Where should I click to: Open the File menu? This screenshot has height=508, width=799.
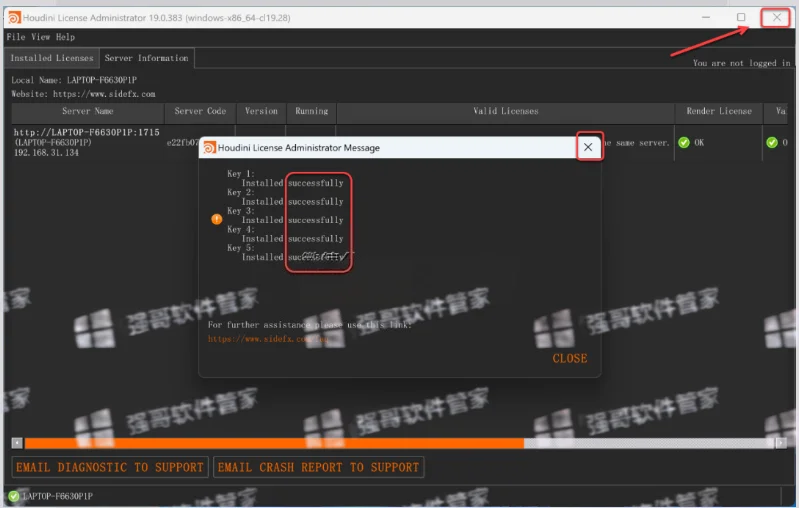16,37
